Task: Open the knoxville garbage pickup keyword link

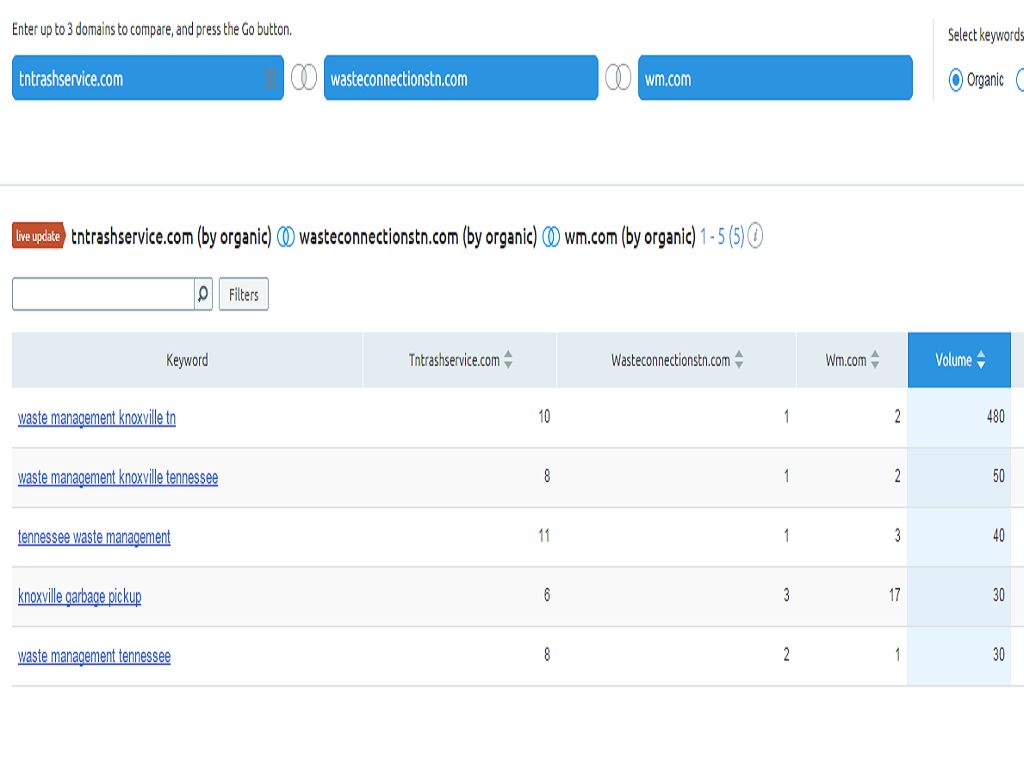Action: (x=80, y=596)
